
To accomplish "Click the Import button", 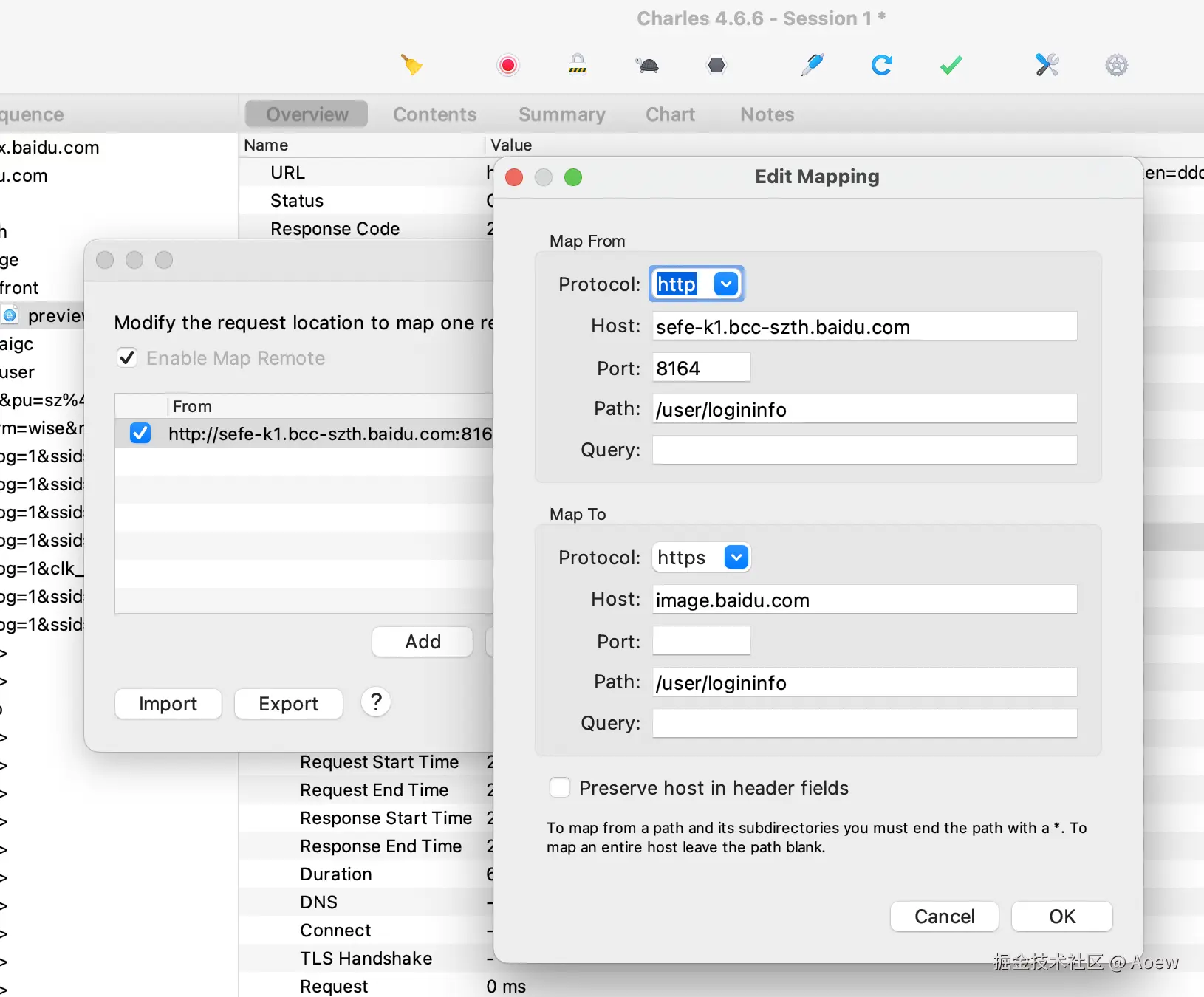I will [x=168, y=704].
